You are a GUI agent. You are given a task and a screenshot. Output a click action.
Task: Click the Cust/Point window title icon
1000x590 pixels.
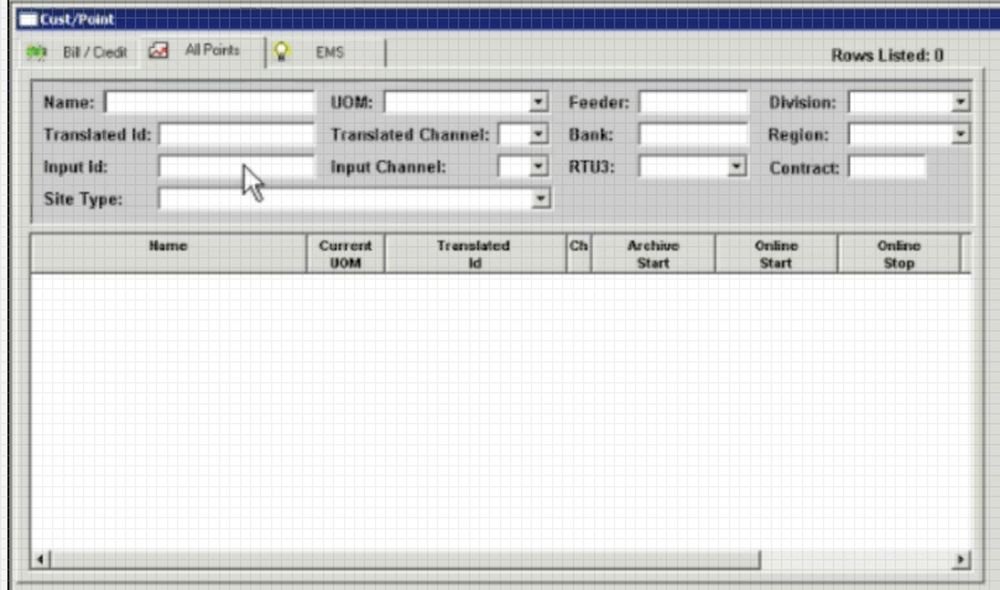coord(27,19)
